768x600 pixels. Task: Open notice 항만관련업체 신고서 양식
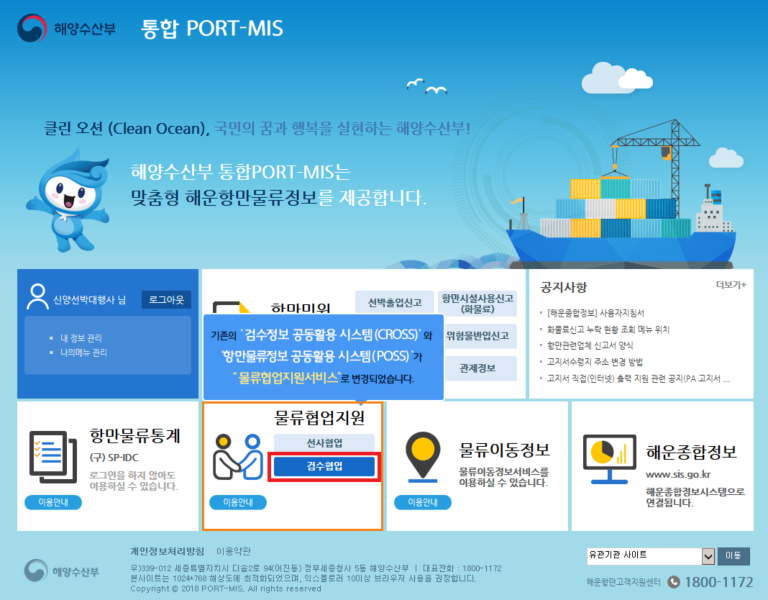[590, 345]
